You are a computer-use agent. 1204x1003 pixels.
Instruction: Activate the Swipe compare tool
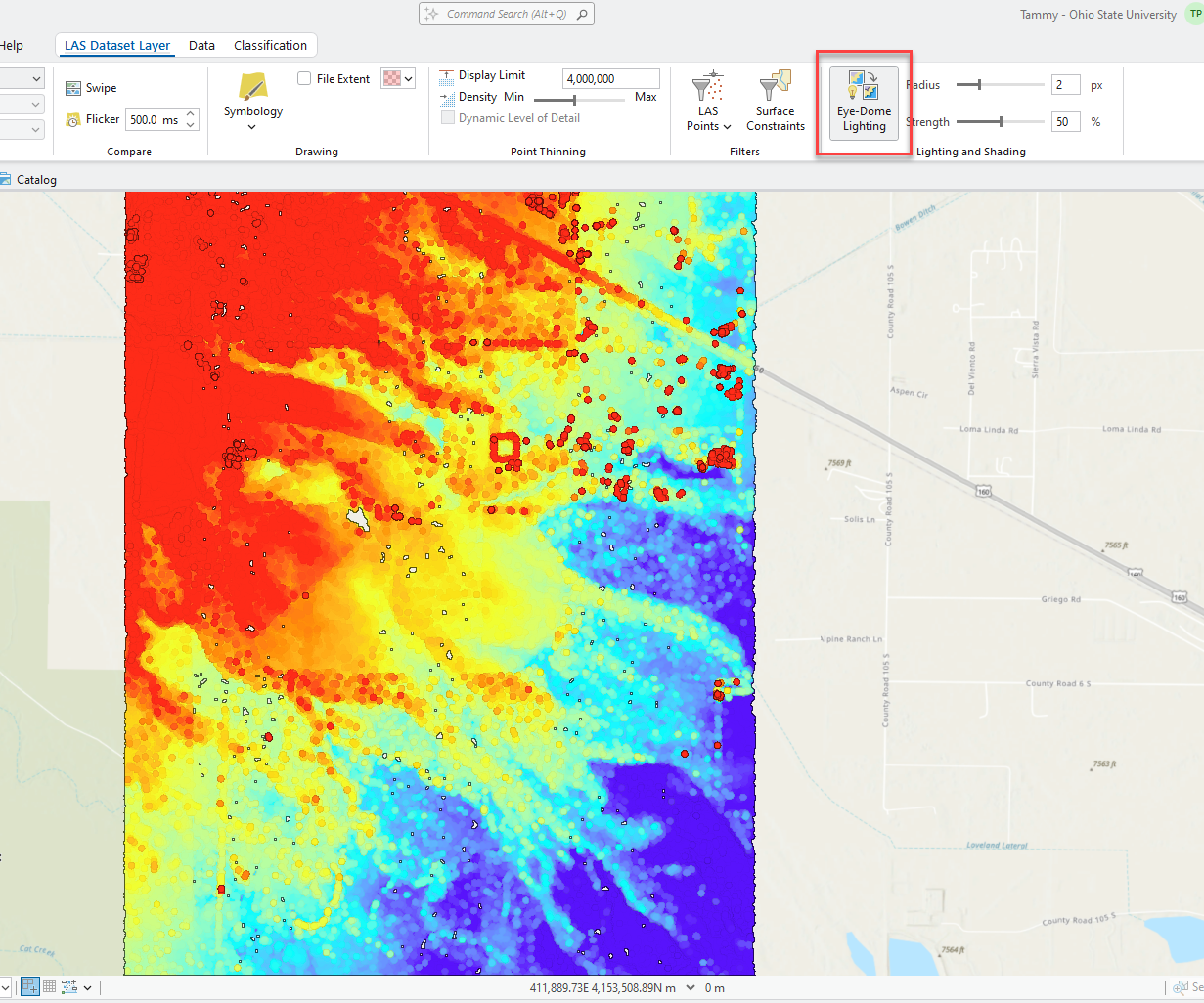pos(91,88)
